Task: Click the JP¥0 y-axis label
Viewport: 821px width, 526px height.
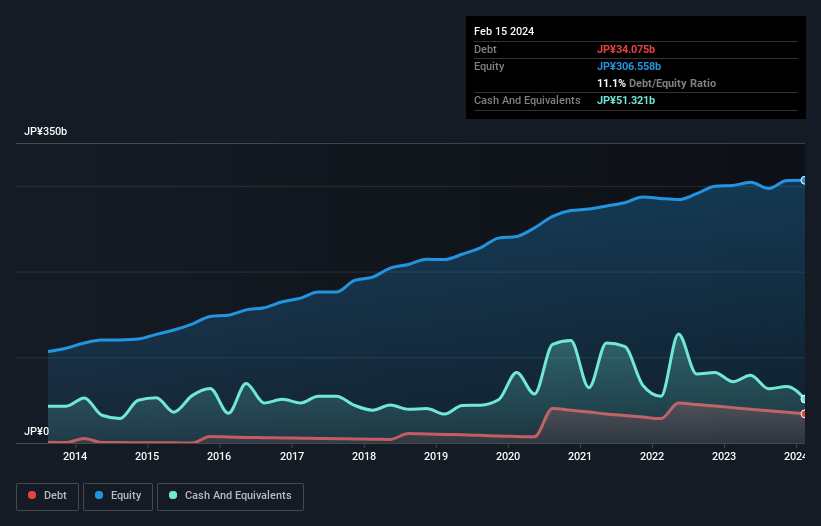Action: (x=36, y=431)
